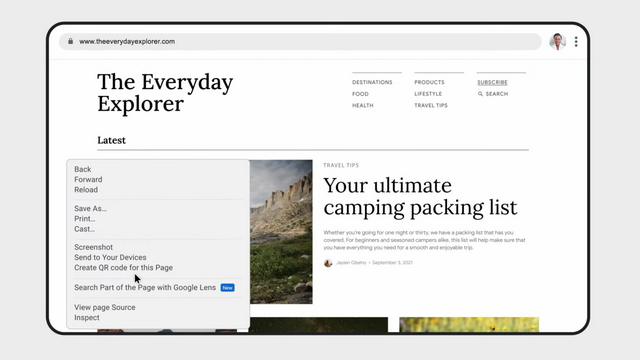Open the Food navigation link

360,94
